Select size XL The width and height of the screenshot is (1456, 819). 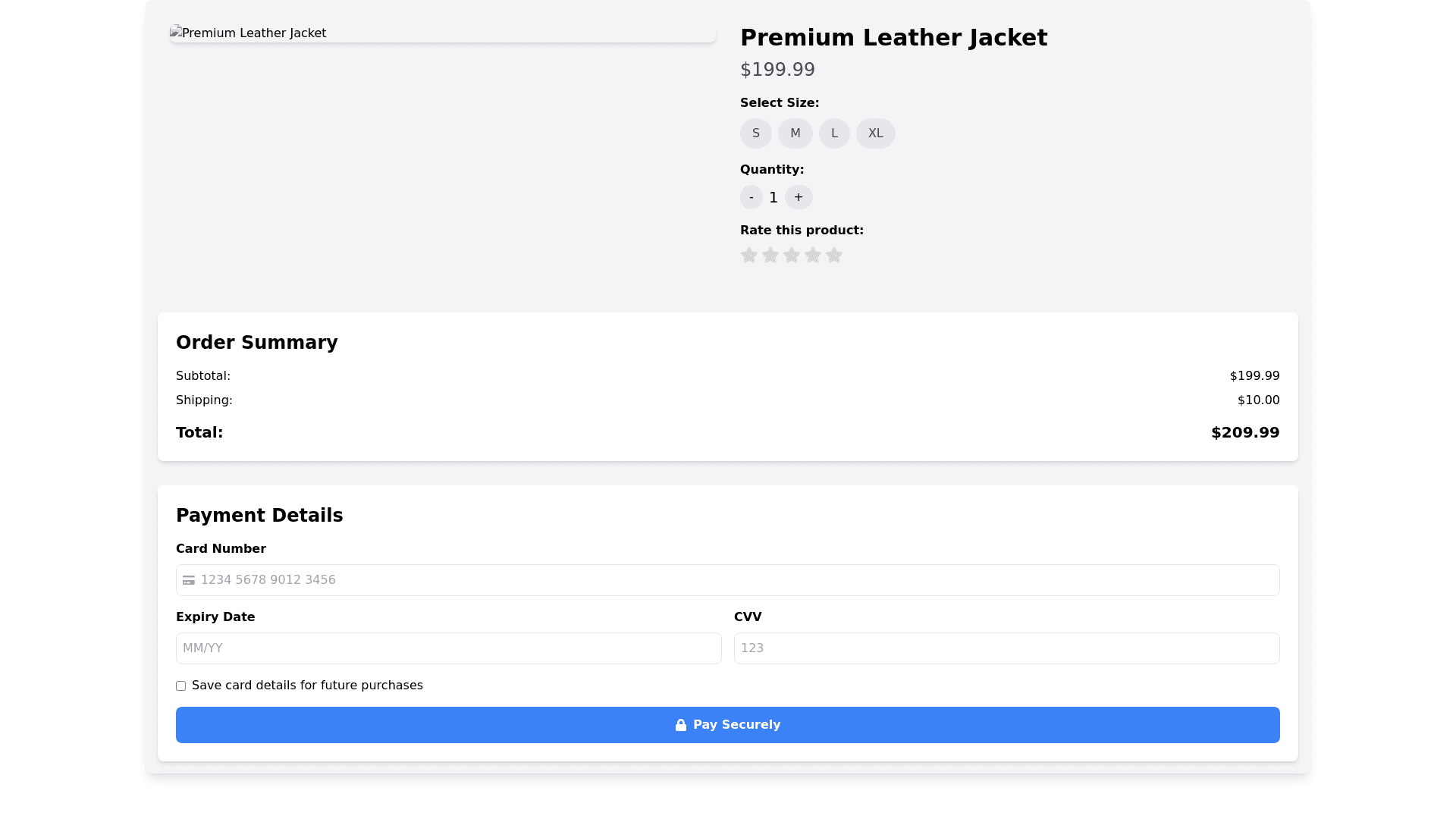[x=875, y=133]
